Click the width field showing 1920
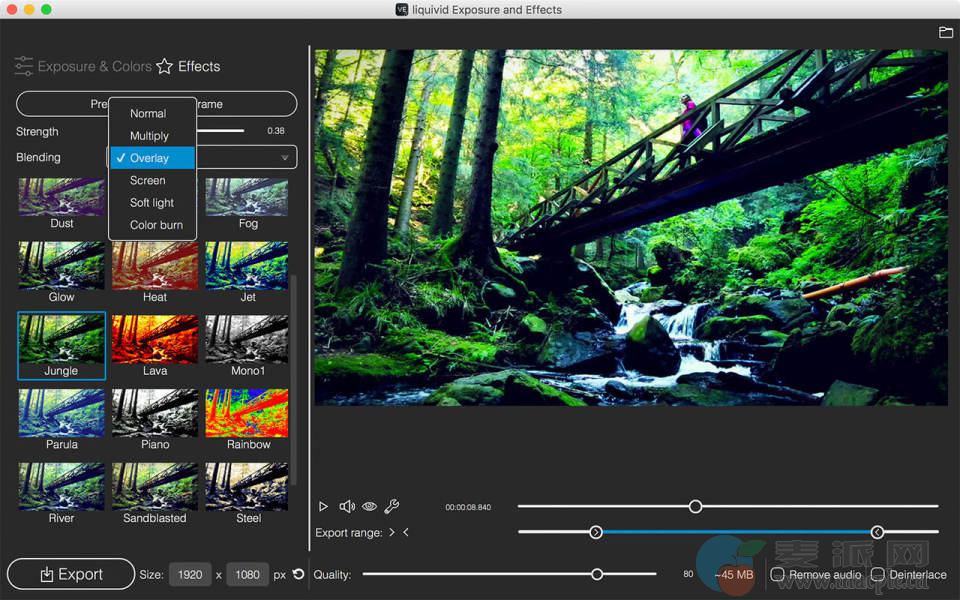The height and width of the screenshot is (600, 960). pyautogui.click(x=190, y=574)
